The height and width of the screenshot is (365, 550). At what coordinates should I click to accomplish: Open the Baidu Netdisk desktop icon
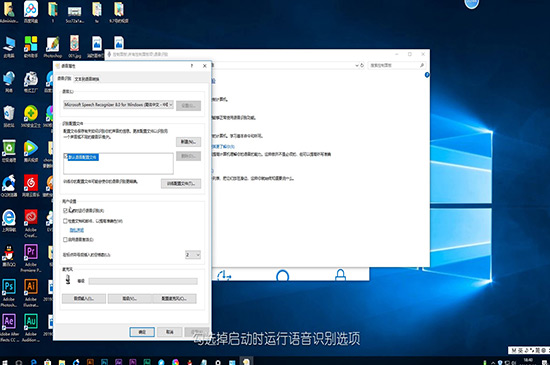31,12
